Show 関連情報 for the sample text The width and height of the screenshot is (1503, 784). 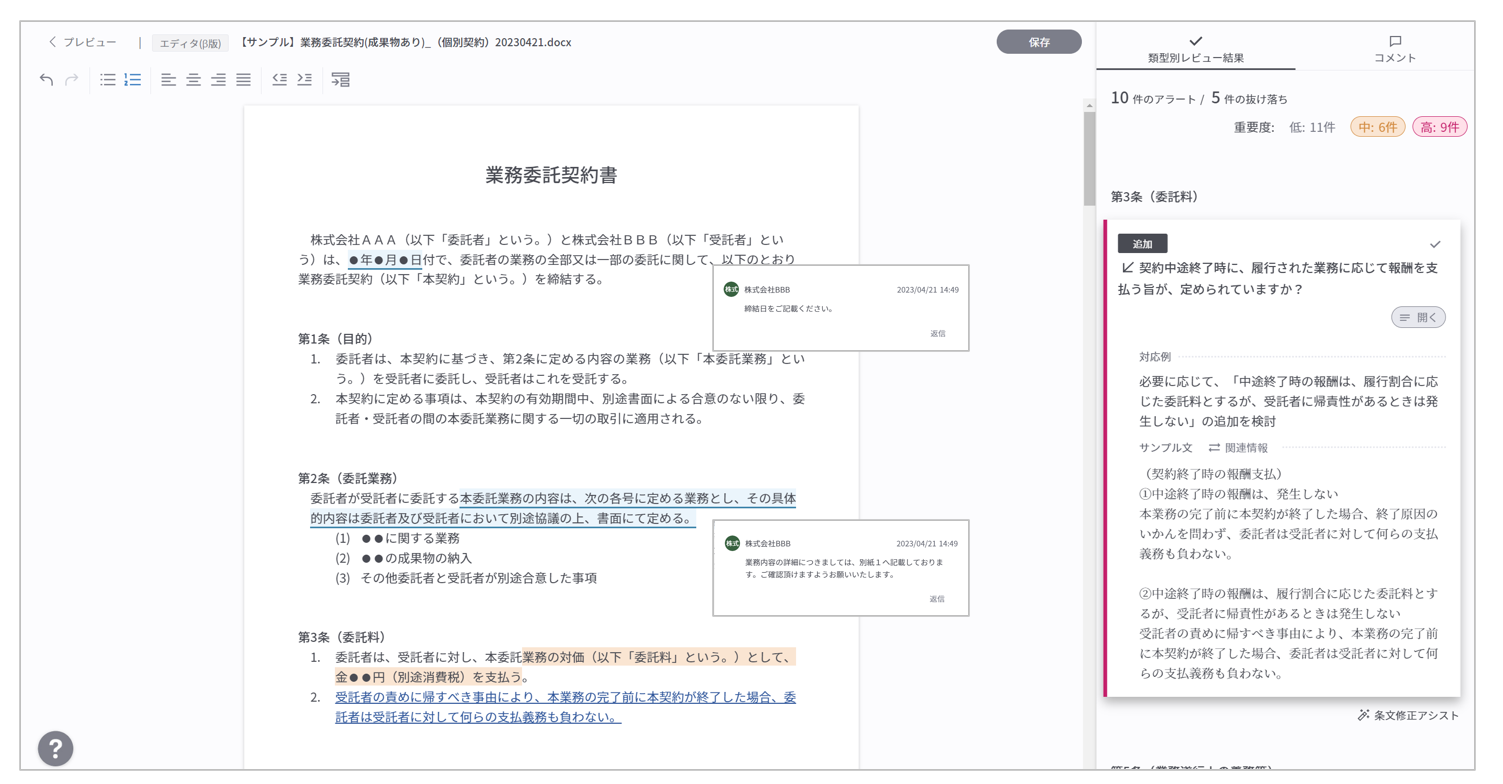(x=1238, y=448)
